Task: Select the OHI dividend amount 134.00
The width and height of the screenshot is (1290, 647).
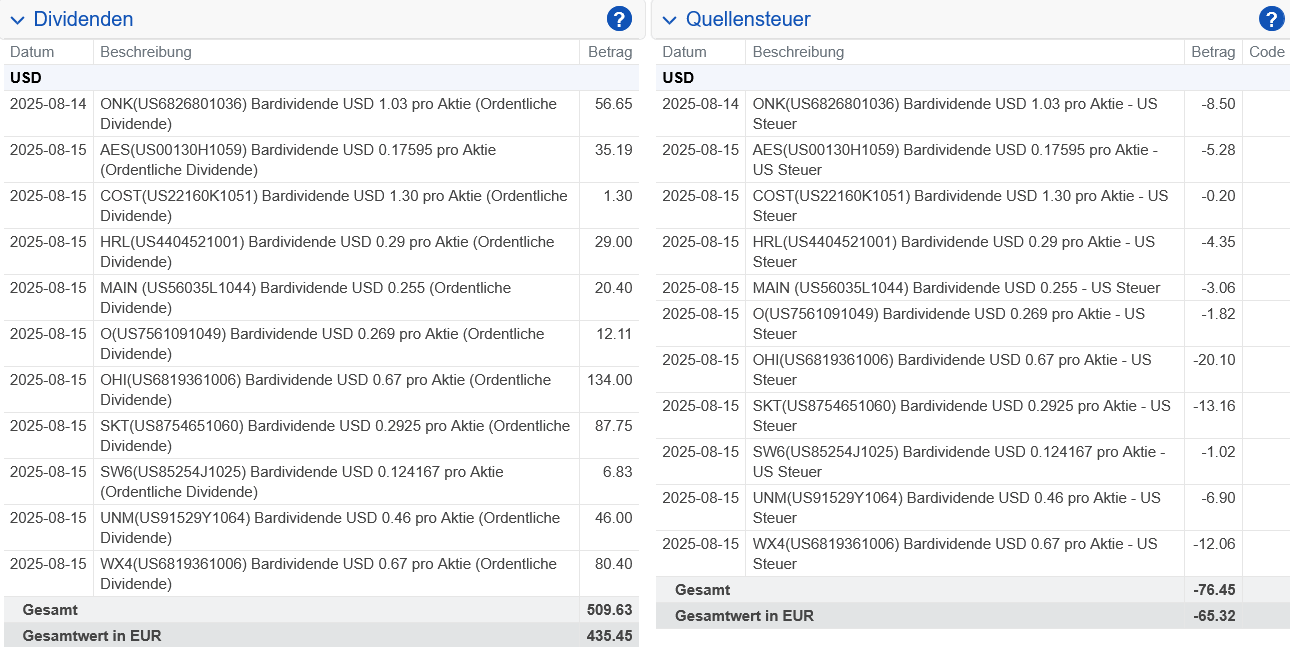Action: click(x=611, y=380)
